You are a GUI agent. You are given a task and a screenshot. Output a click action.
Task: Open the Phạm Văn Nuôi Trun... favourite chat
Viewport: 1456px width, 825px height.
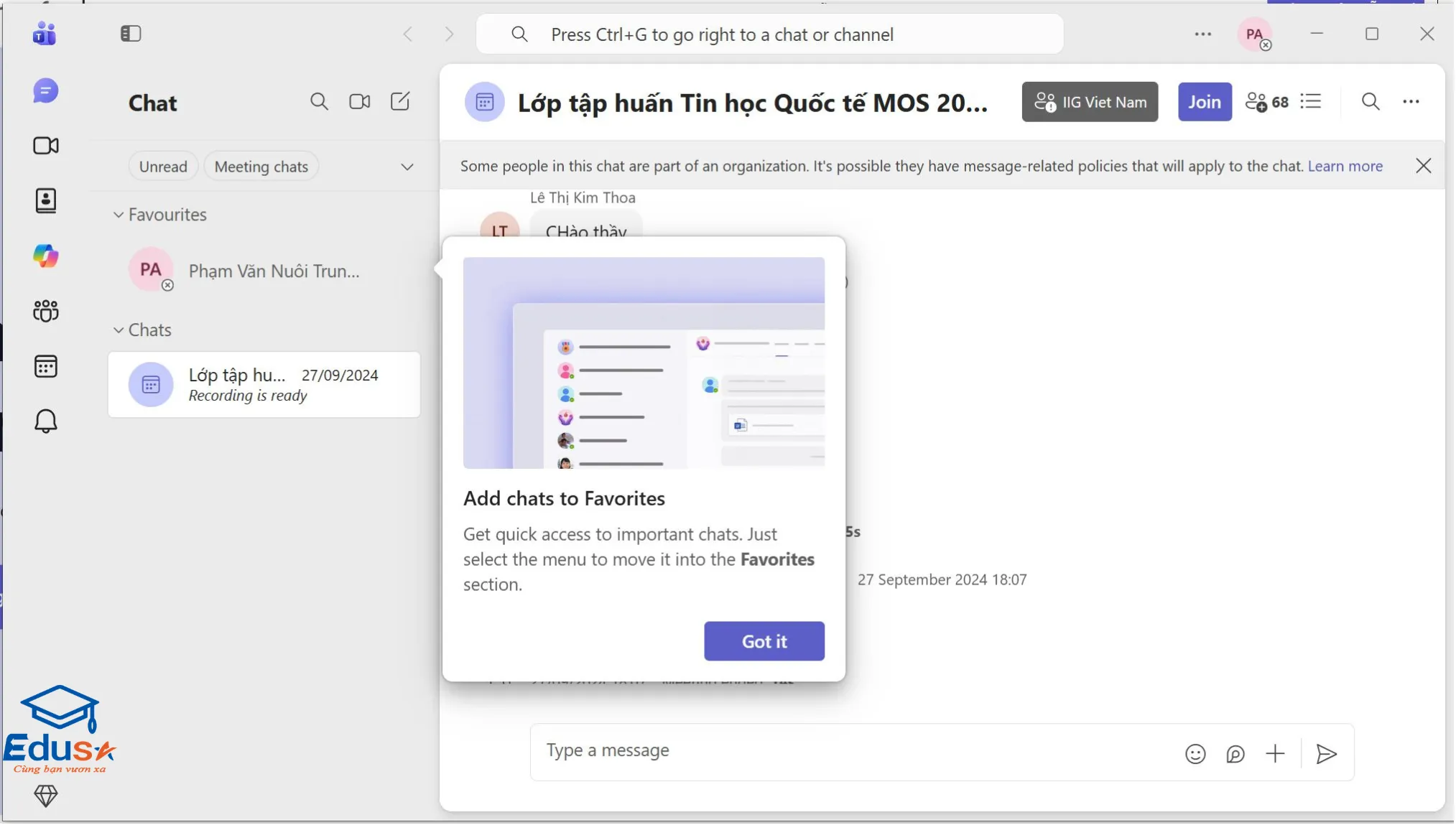(x=264, y=271)
